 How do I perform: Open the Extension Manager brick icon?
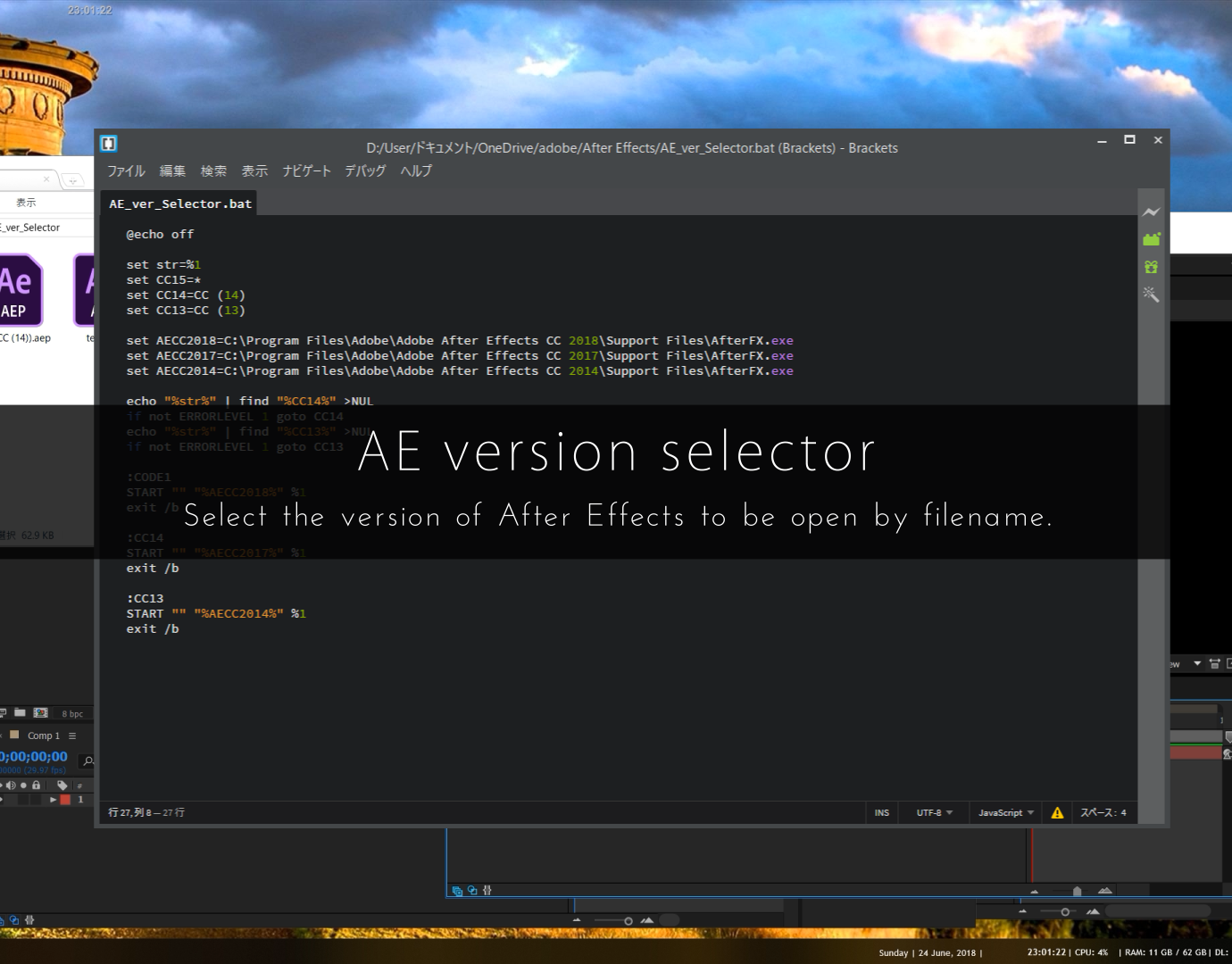(1151, 239)
